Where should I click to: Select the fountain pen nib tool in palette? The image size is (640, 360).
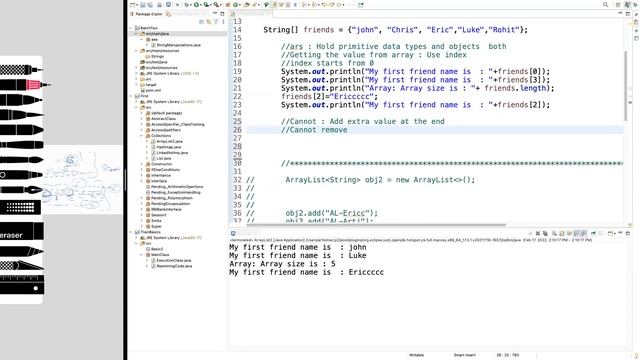pos(21,190)
